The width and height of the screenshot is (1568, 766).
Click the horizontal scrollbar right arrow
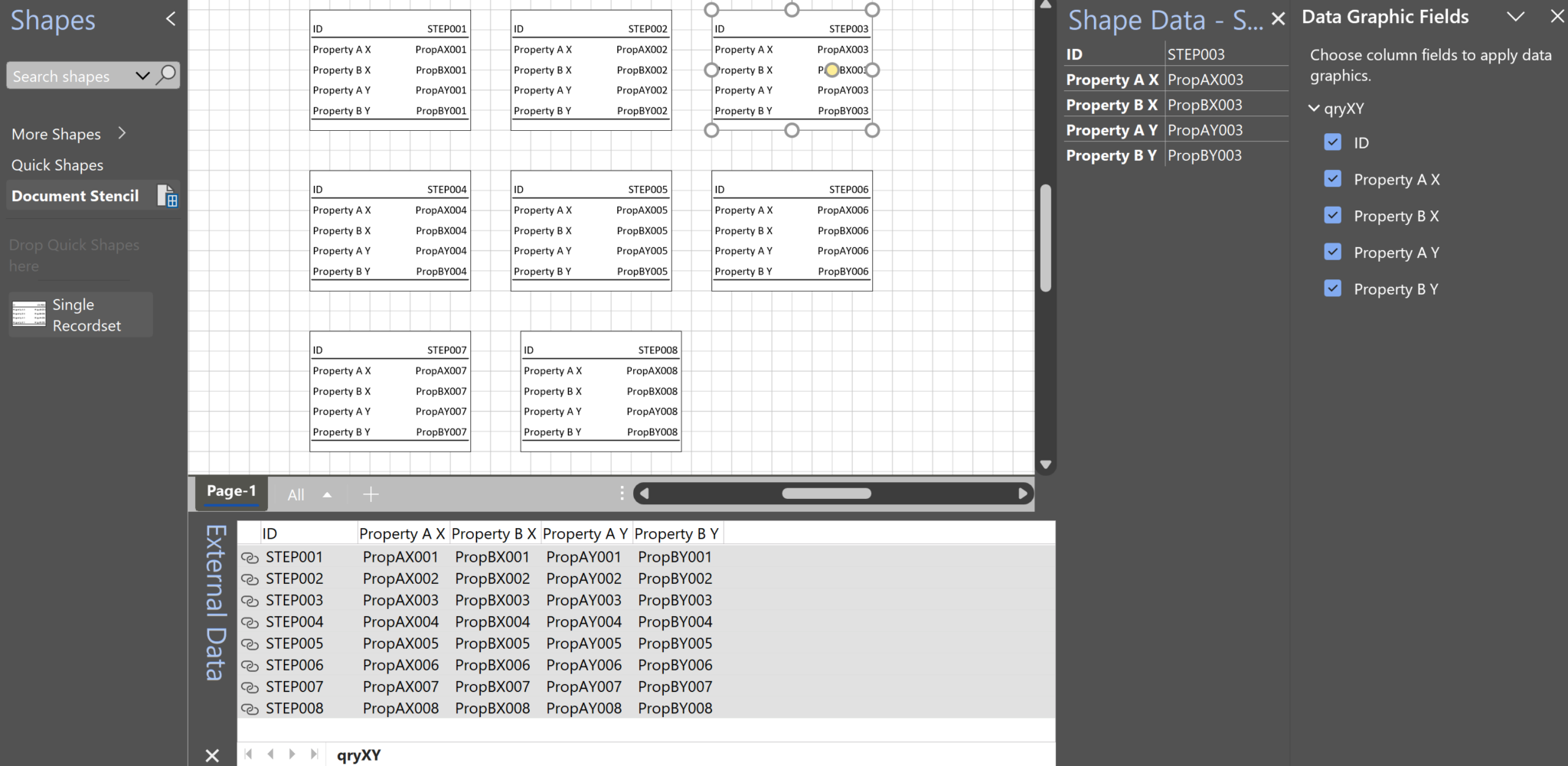1023,494
